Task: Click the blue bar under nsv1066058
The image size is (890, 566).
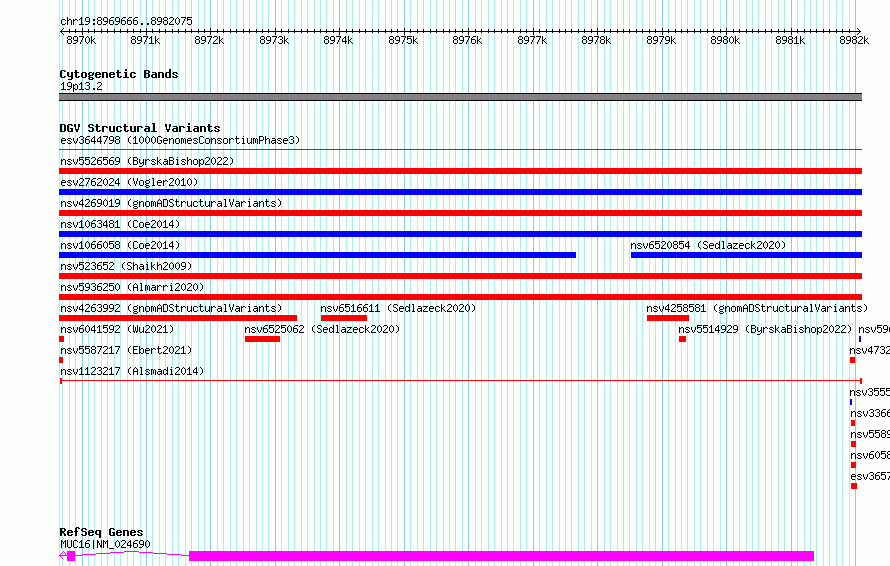Action: (317, 255)
